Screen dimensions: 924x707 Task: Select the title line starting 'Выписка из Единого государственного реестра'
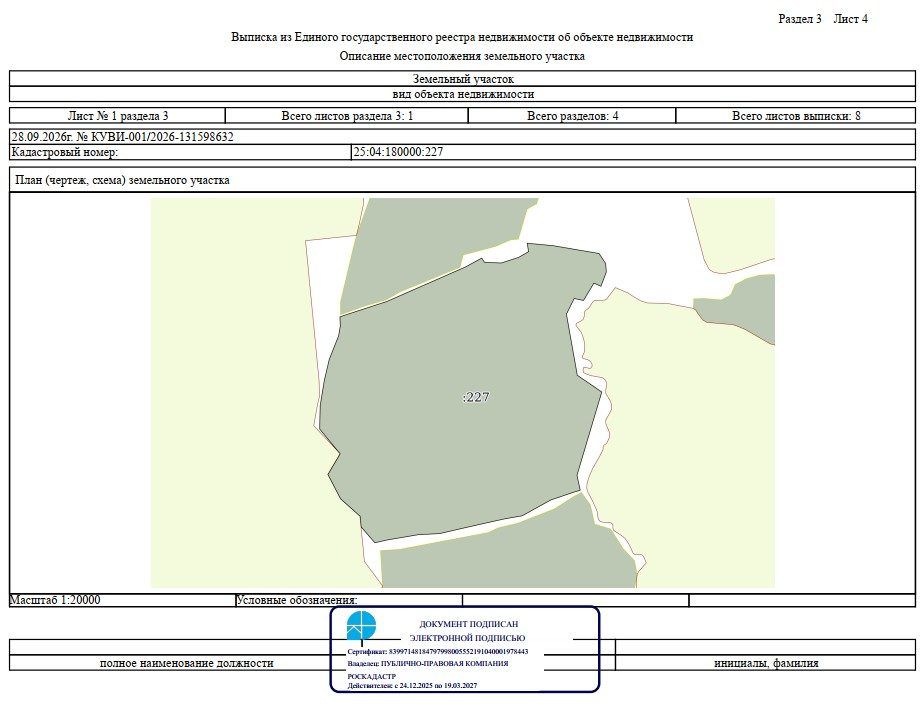pos(462,37)
